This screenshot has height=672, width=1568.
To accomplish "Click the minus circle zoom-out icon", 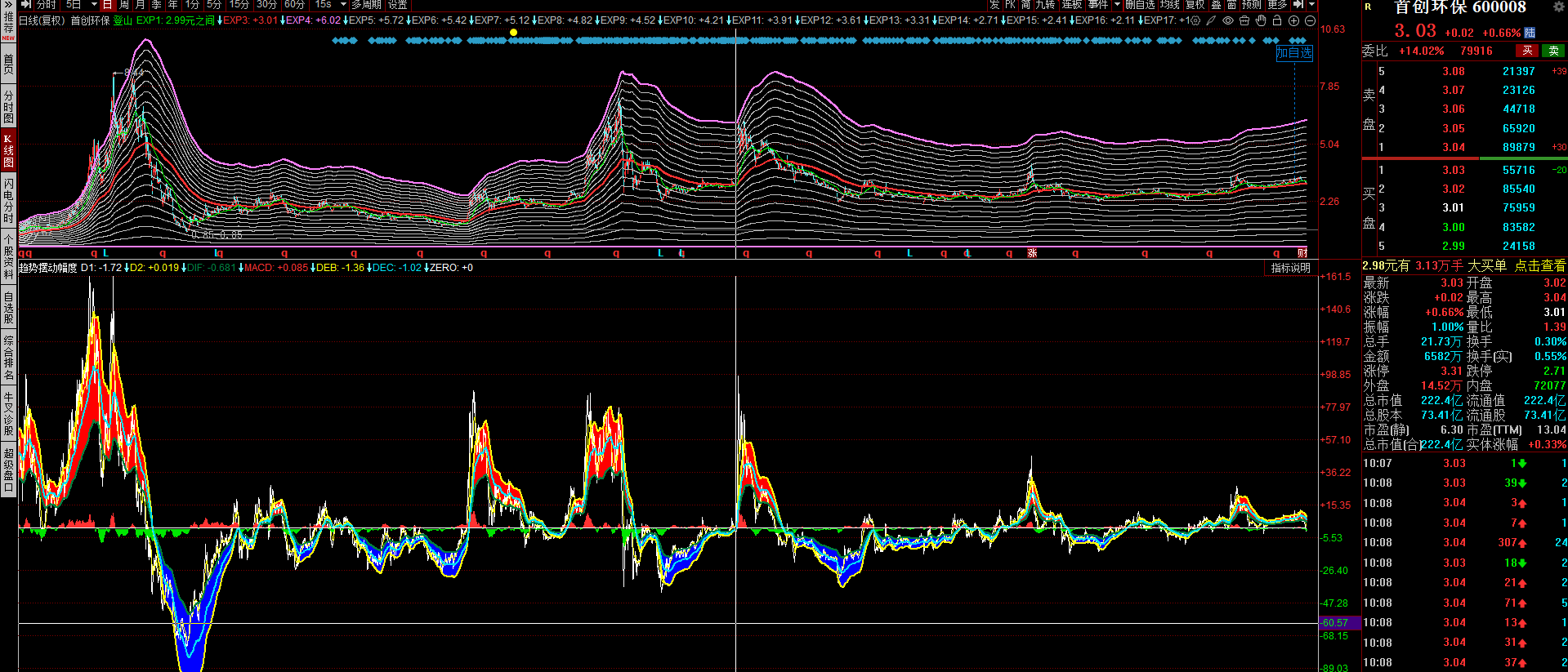I will (x=1310, y=20).
